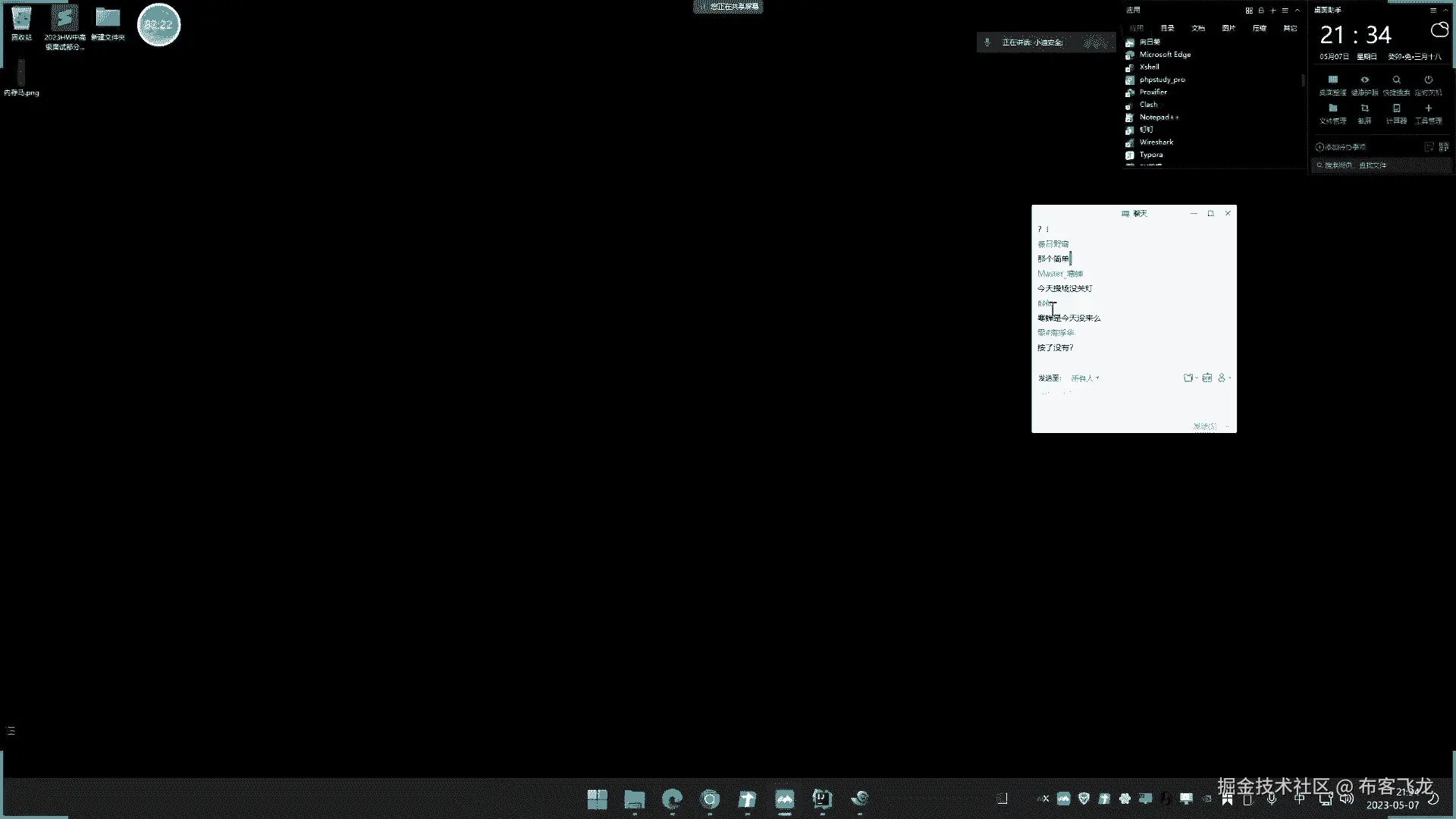Image resolution: width=1456 pixels, height=819 pixels.
Task: Launch Proxifier from the app panel
Action: coord(1153,93)
